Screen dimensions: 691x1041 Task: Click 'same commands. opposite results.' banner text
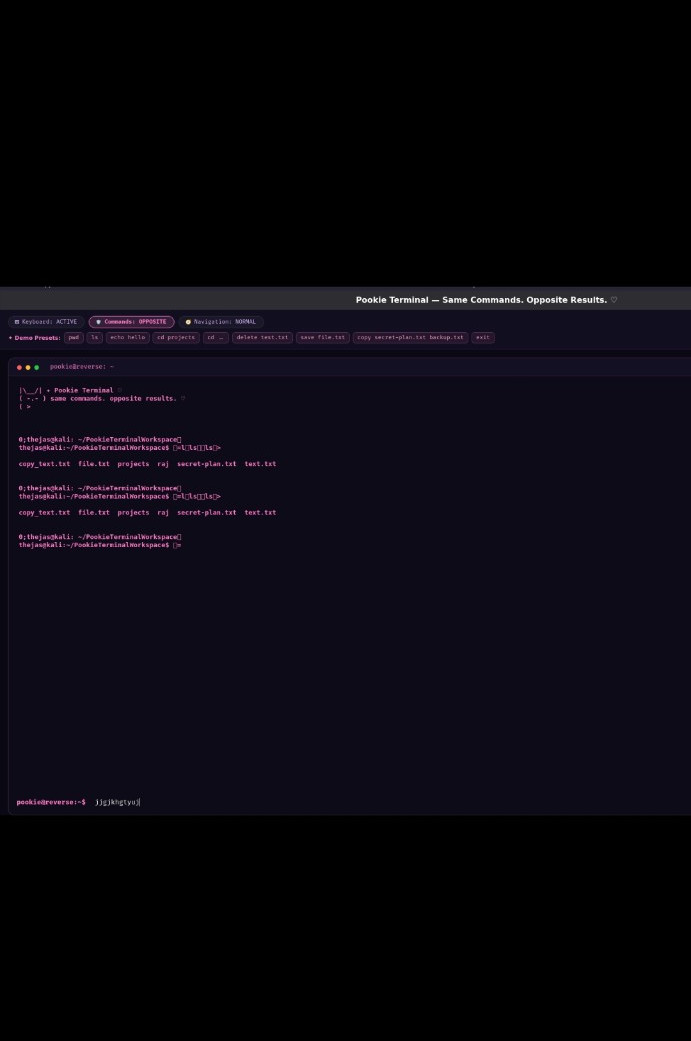point(113,398)
